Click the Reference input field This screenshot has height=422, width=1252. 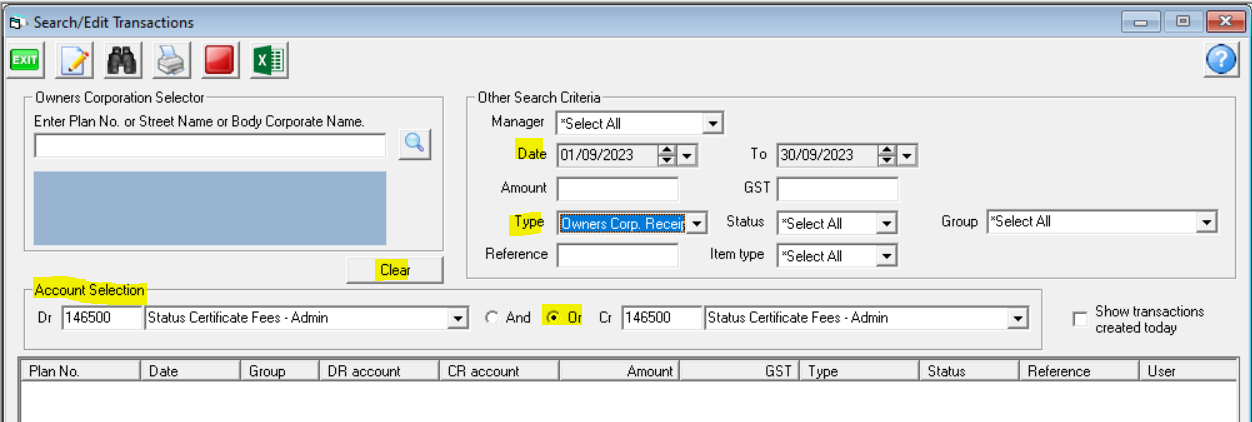pos(617,255)
